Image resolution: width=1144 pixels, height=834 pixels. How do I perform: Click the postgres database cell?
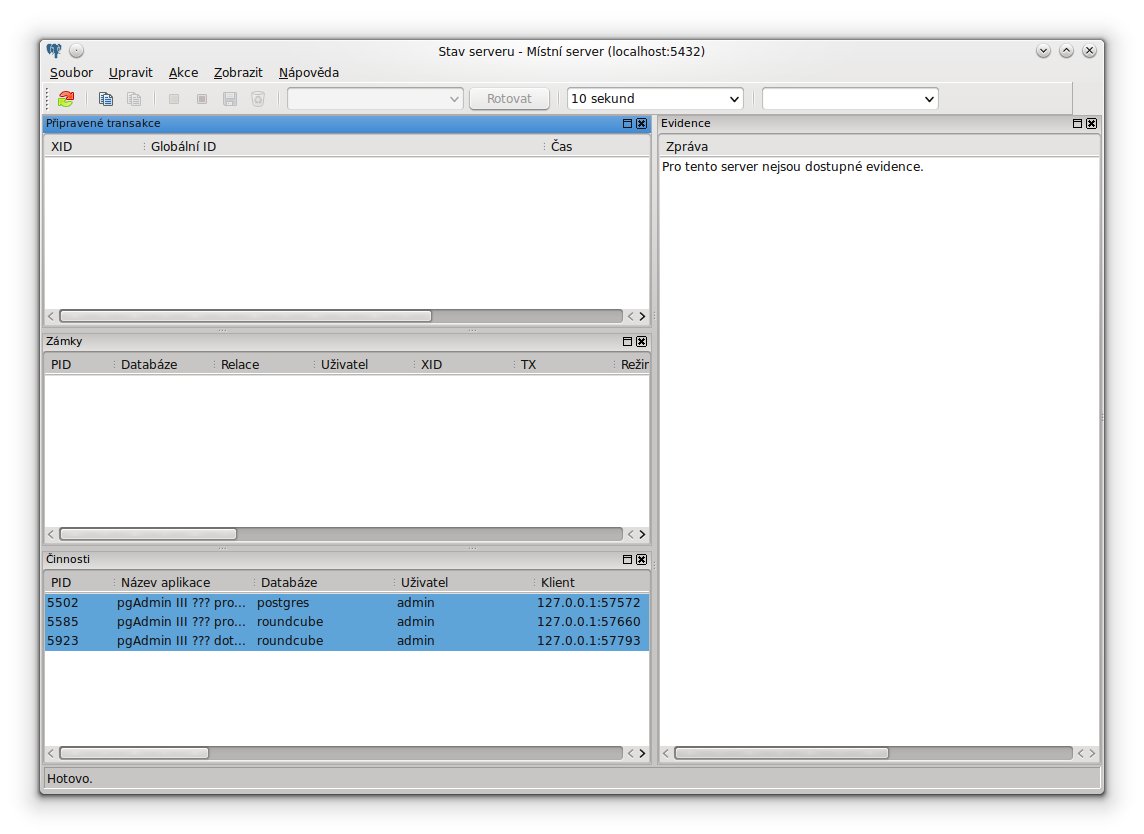click(283, 603)
